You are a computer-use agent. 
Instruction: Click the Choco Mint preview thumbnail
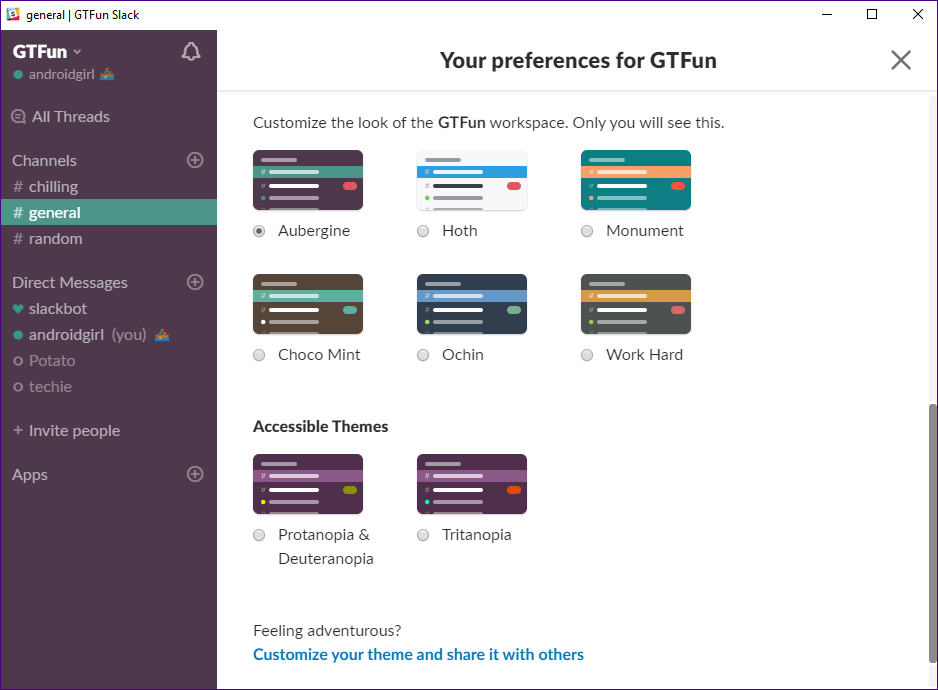[308, 304]
